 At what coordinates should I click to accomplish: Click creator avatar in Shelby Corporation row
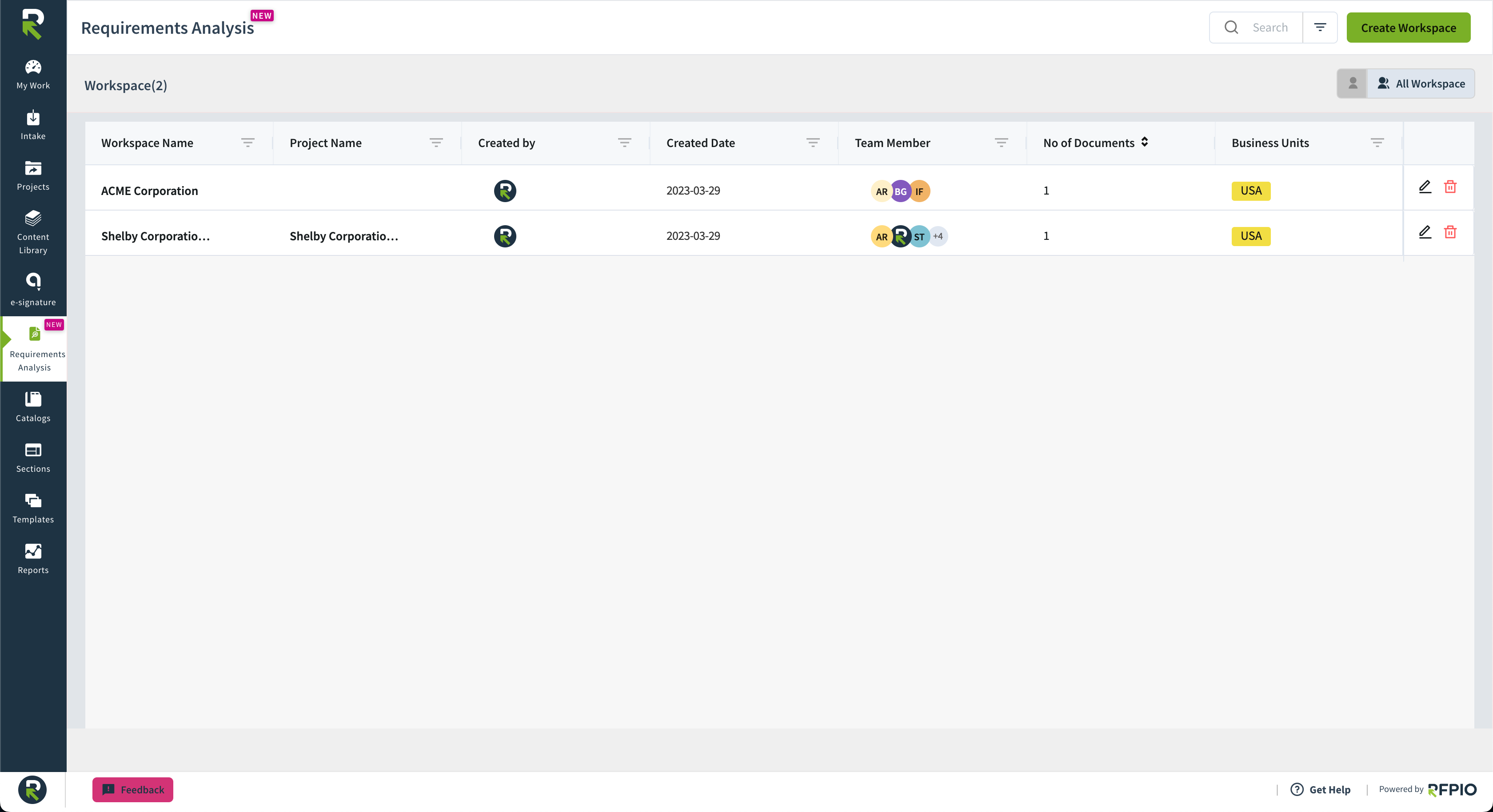click(x=505, y=236)
